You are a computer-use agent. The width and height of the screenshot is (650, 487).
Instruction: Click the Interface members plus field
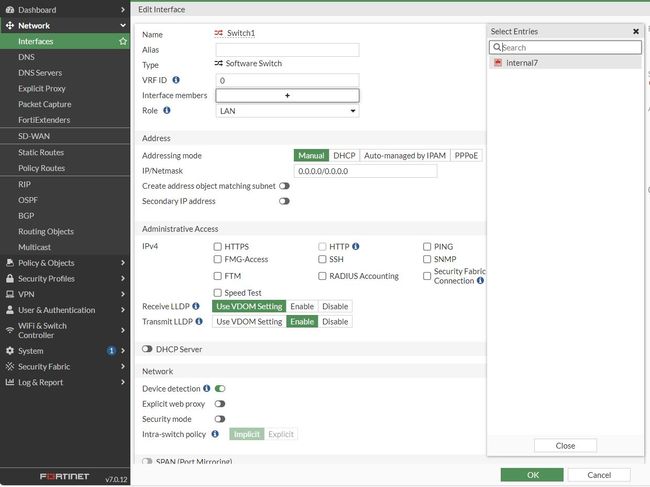(287, 95)
